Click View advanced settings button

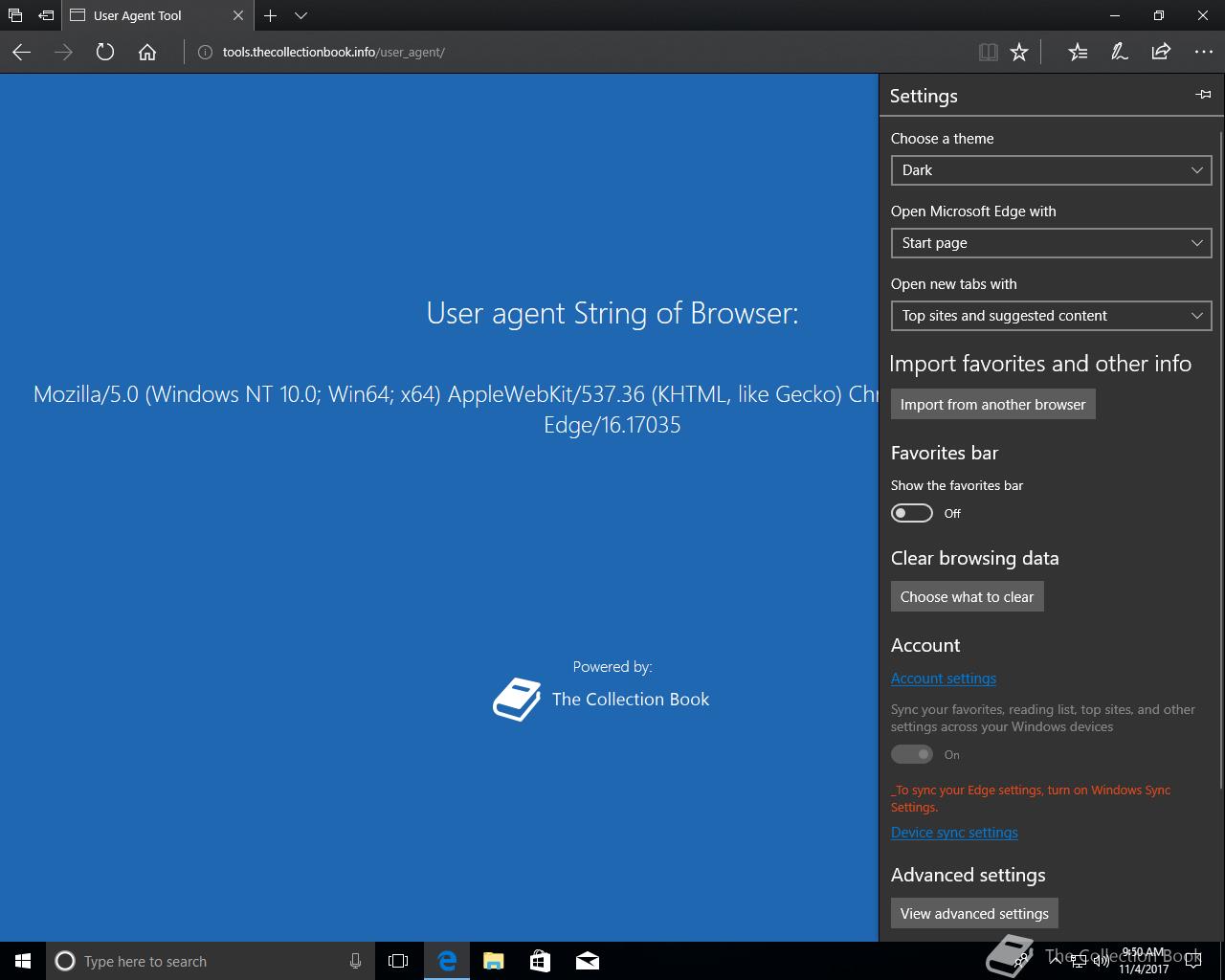(x=974, y=914)
